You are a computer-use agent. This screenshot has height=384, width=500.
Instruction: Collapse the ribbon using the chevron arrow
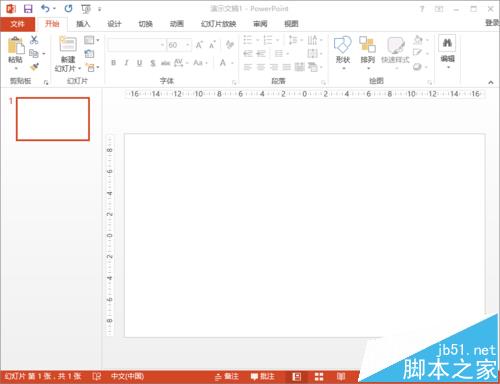[491, 82]
